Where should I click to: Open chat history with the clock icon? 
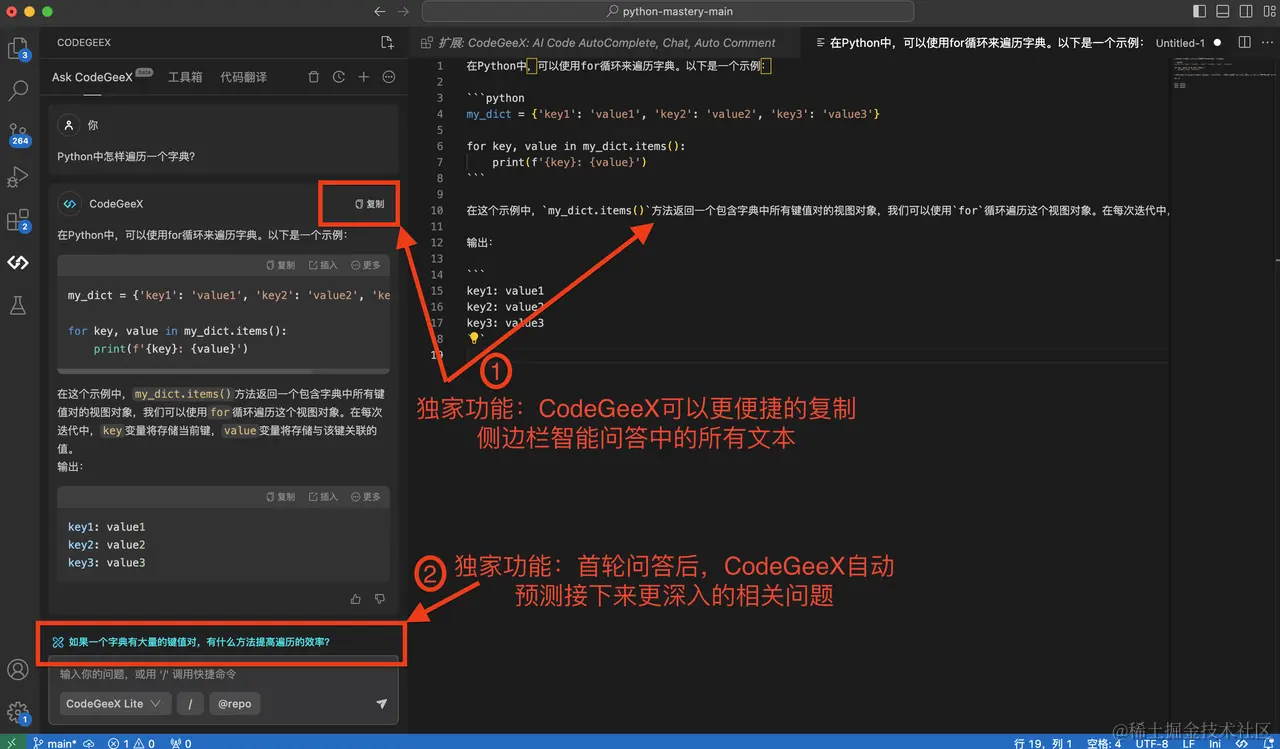[x=339, y=77]
